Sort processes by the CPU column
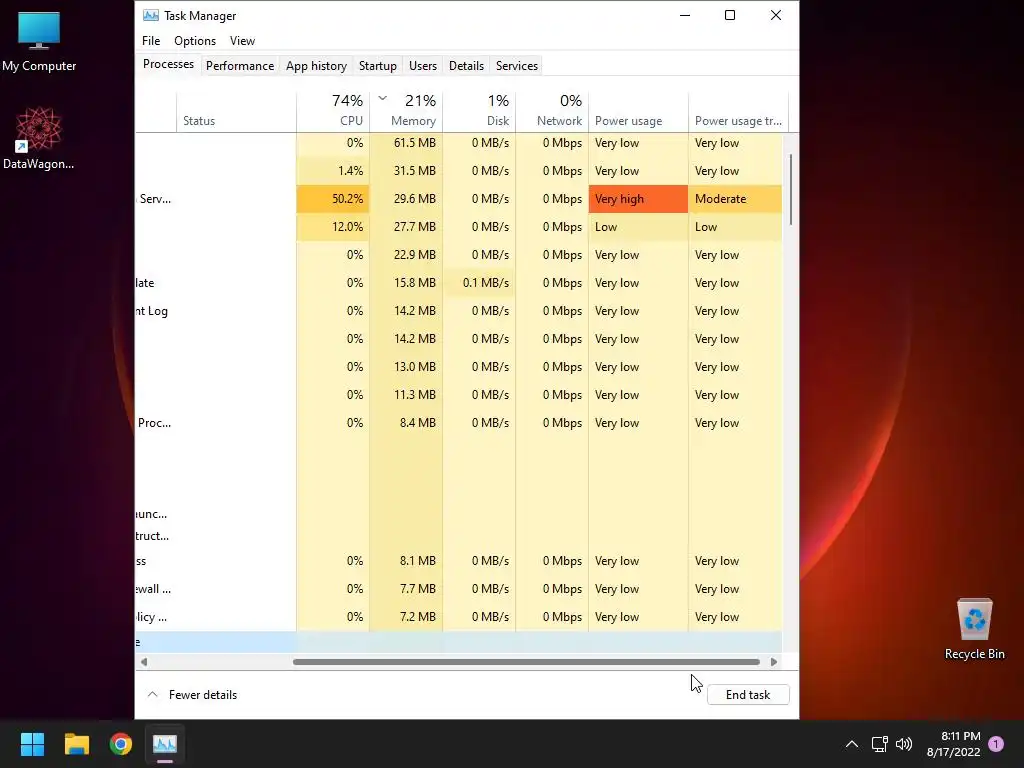This screenshot has height=768, width=1024. 333,112
